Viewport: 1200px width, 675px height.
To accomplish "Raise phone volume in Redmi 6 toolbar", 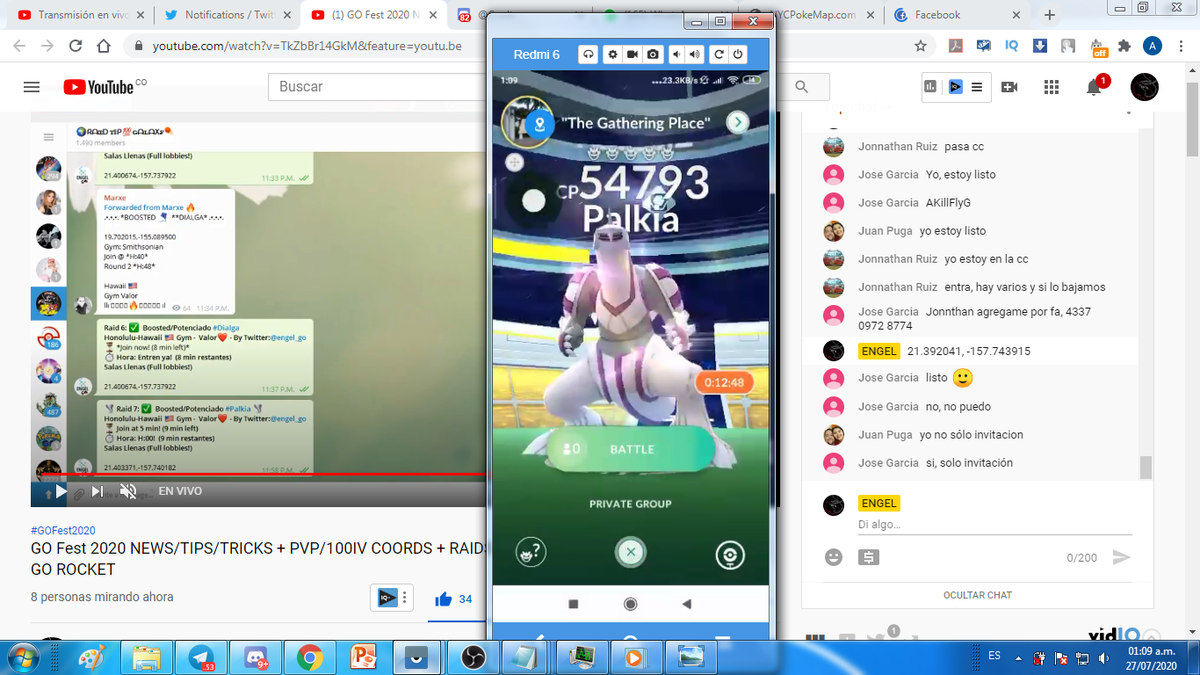I will [x=695, y=54].
